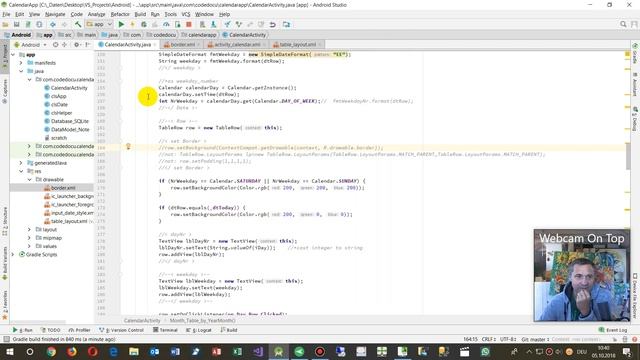Screen dimensions: 640x360
Task: Open the app run configuration dropdown
Action: click(99, 24)
